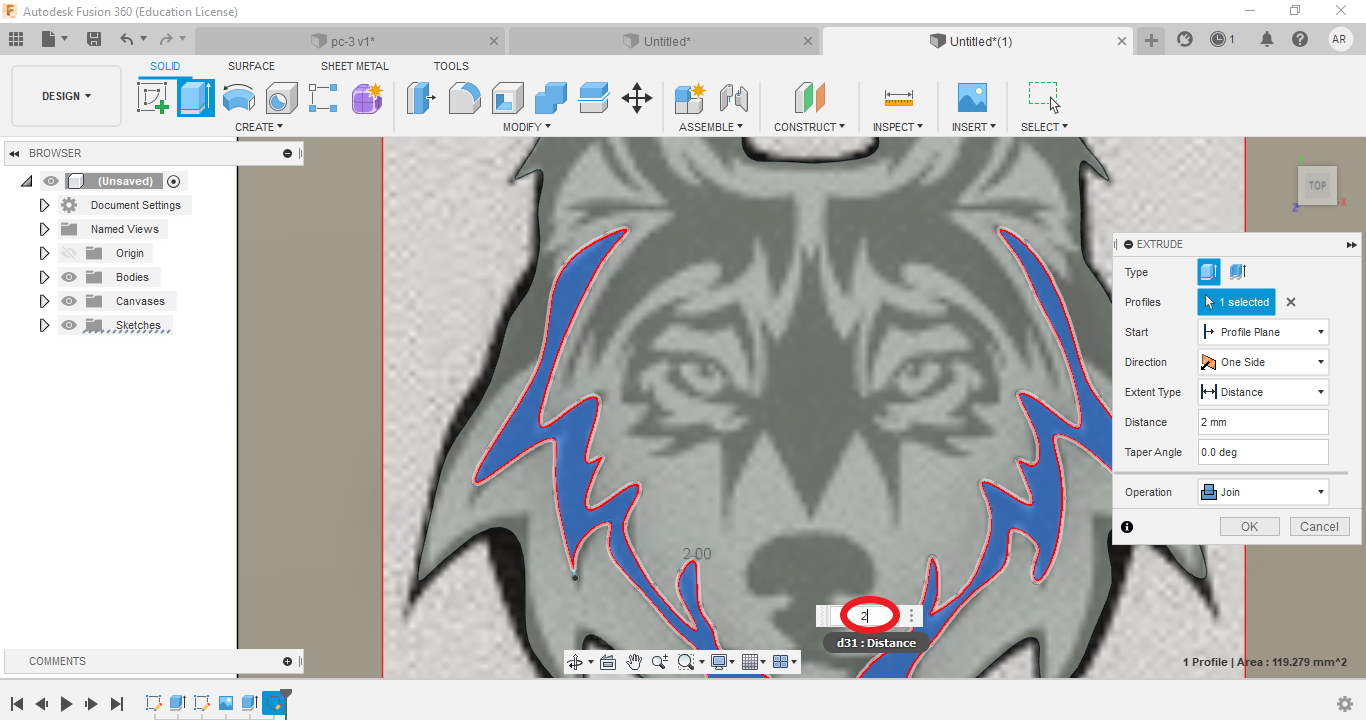Select the Create Sketch tool

(x=153, y=98)
